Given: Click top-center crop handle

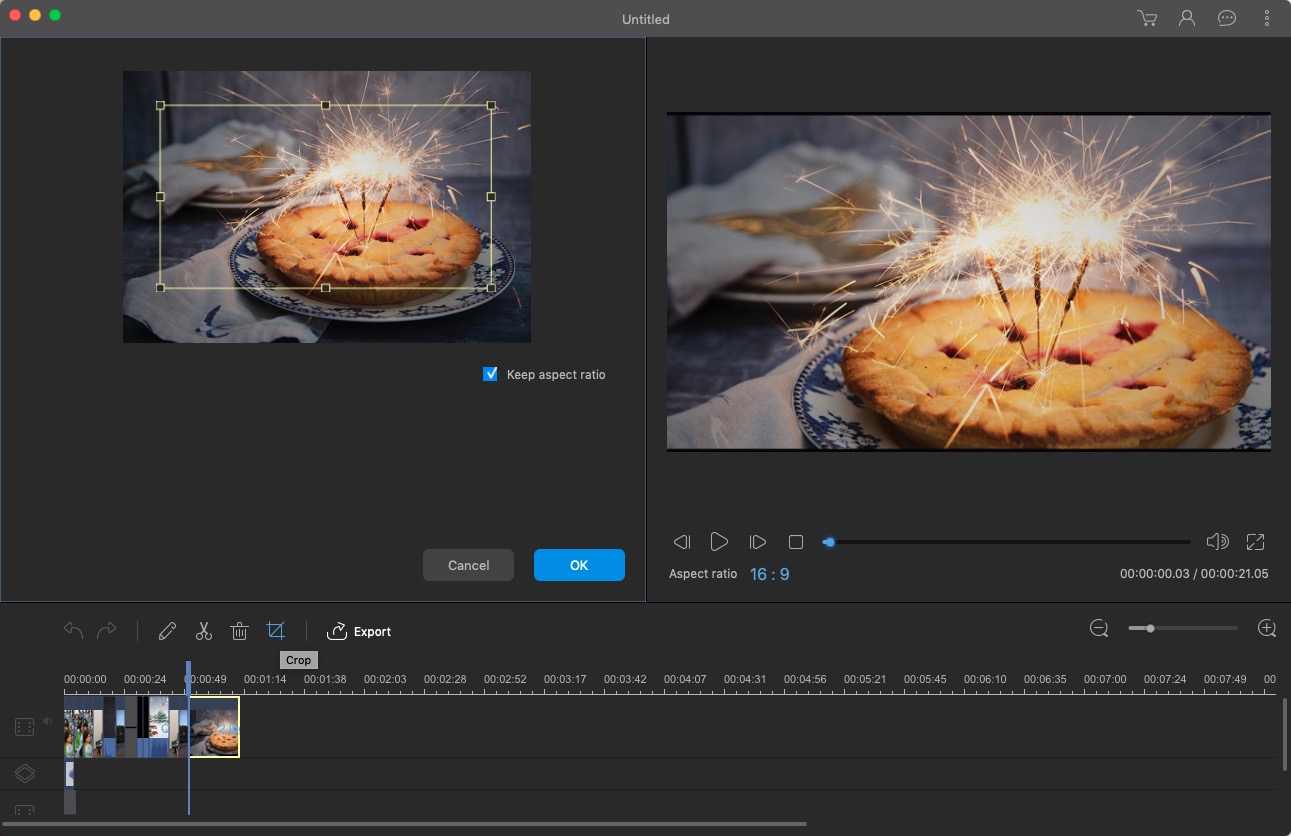Looking at the screenshot, I should (x=325, y=105).
